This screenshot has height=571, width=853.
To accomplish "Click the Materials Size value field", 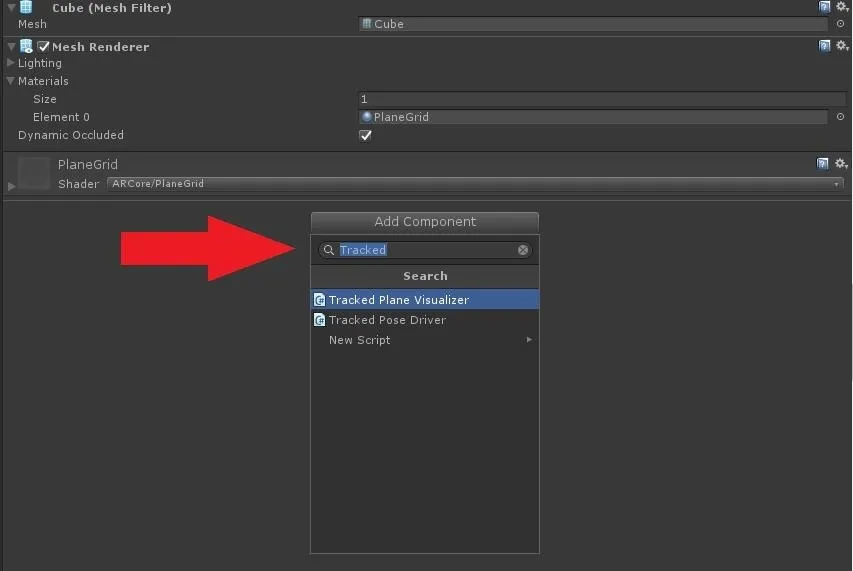I will point(602,99).
